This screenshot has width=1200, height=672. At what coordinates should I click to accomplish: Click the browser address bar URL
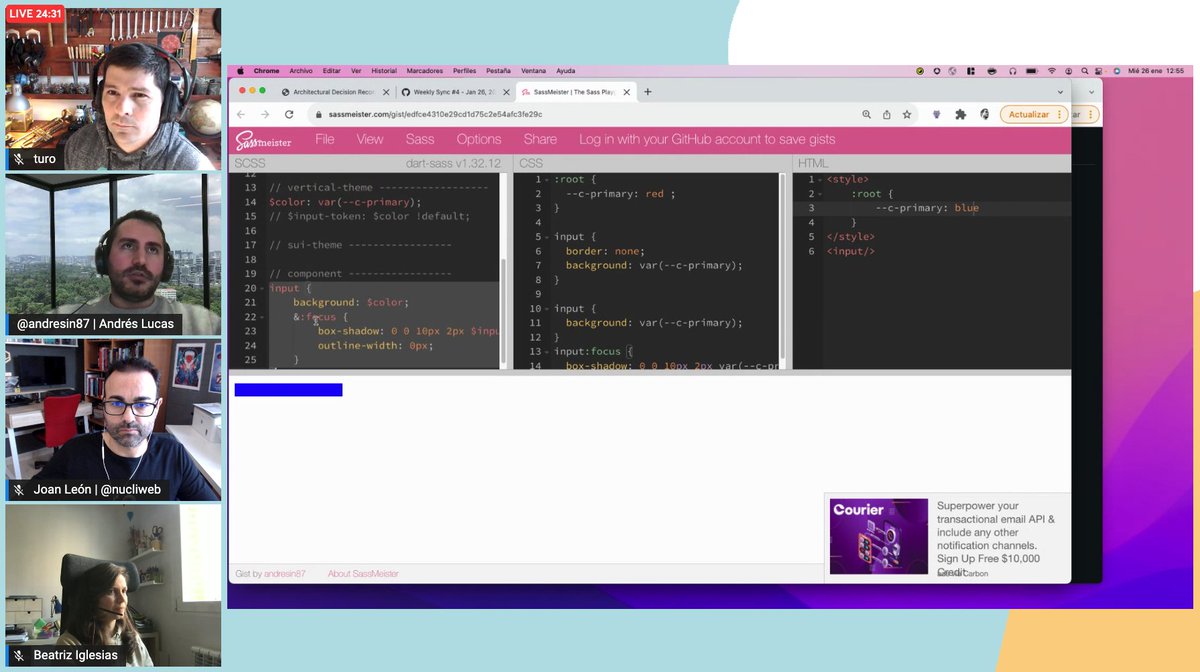(x=435, y=114)
